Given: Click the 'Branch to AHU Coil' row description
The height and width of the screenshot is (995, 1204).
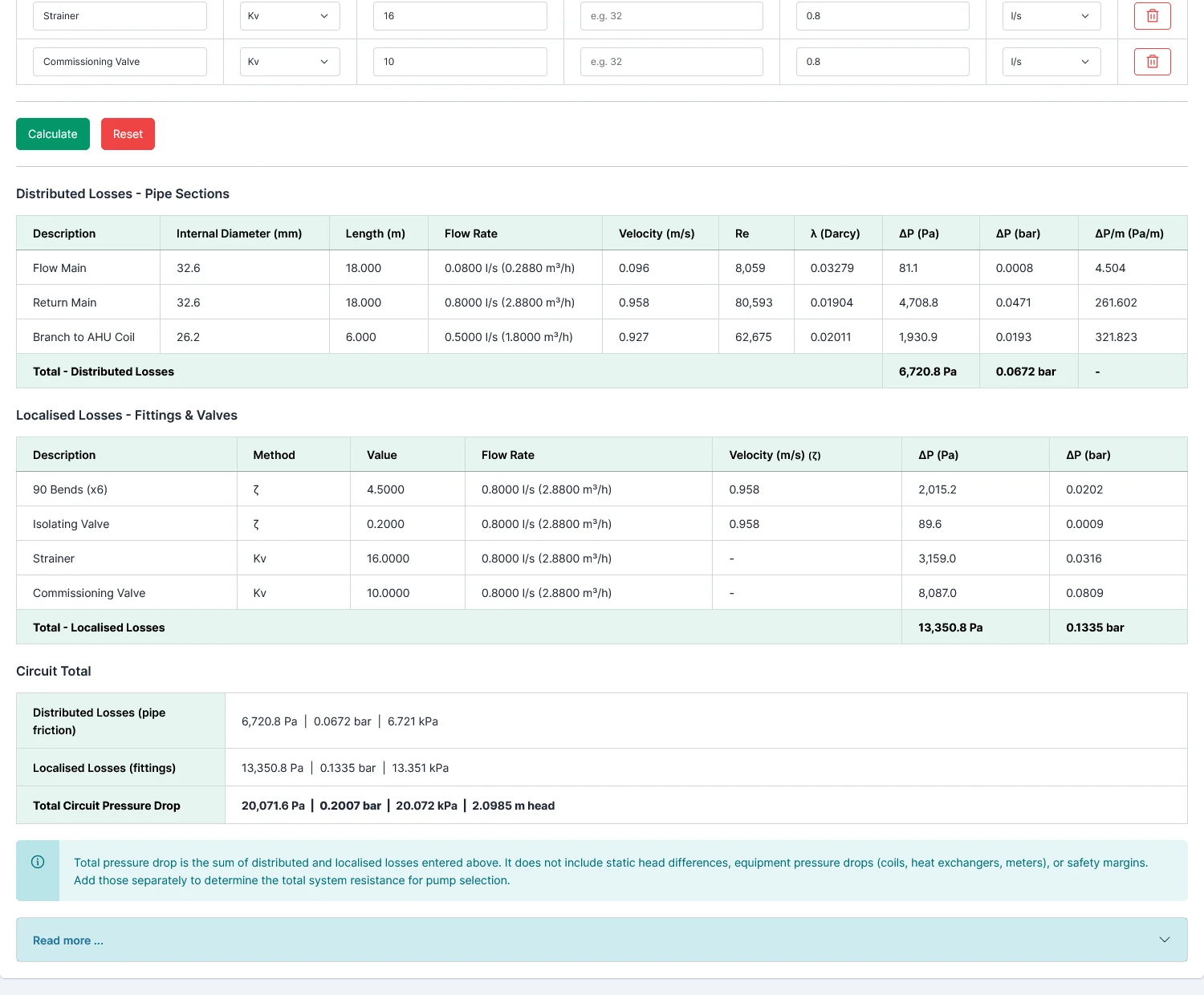Looking at the screenshot, I should [83, 337].
